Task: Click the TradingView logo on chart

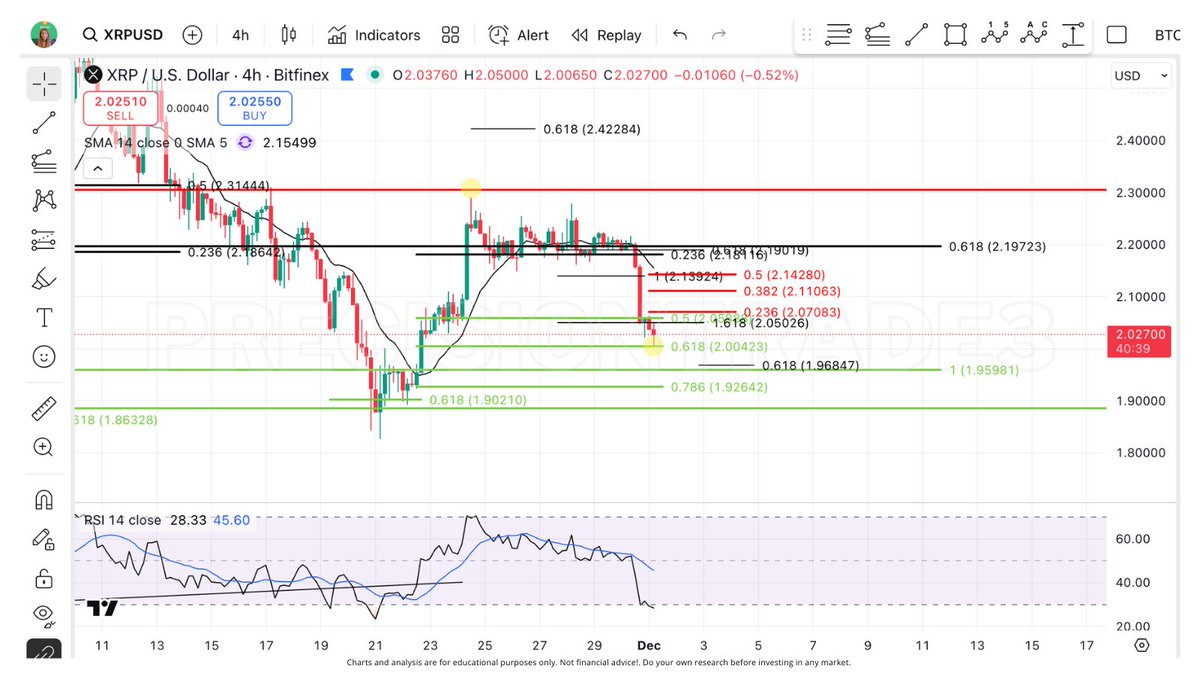Action: (x=103, y=607)
